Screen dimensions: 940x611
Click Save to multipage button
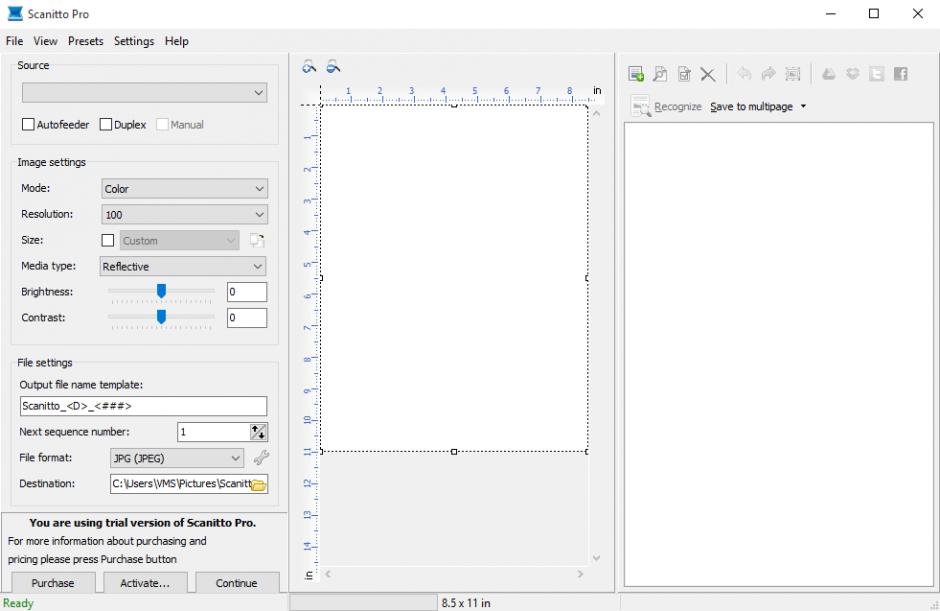point(751,106)
